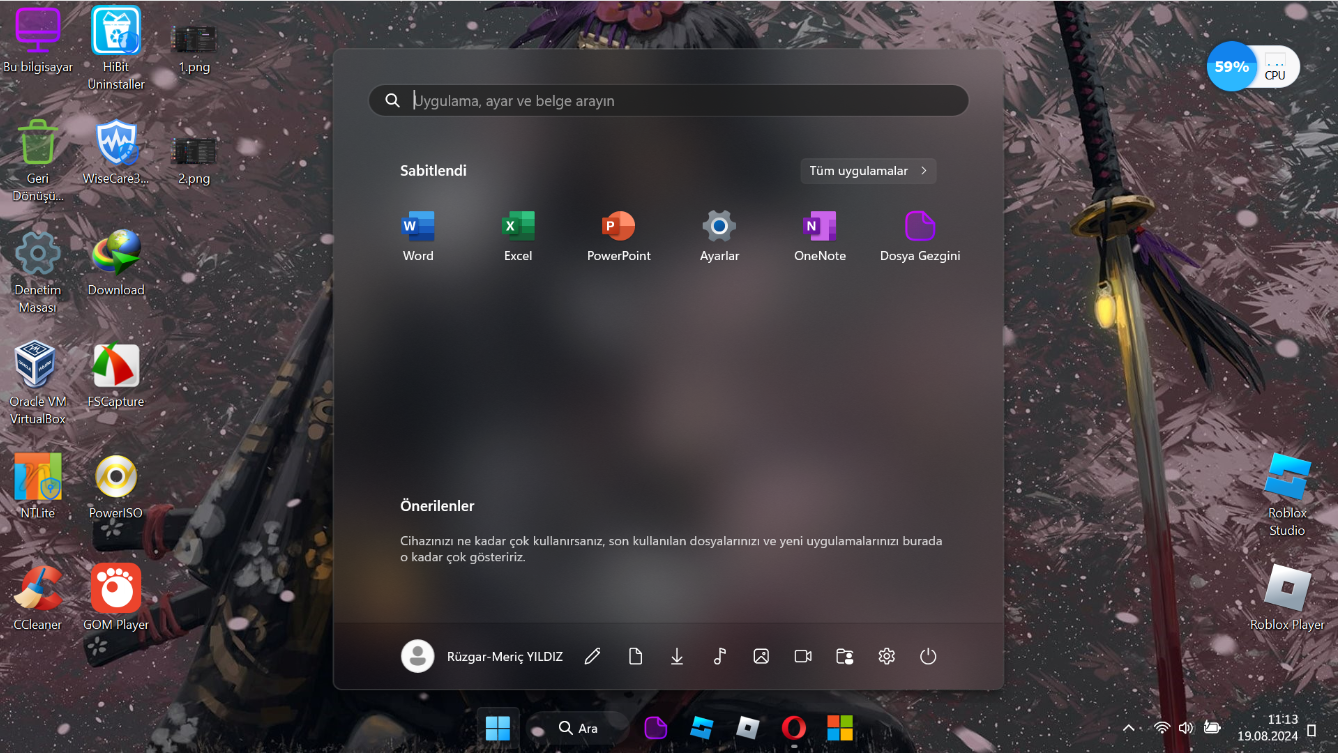Open the Music folder icon in Start footer
Viewport: 1338px width, 753px height.
coord(719,656)
